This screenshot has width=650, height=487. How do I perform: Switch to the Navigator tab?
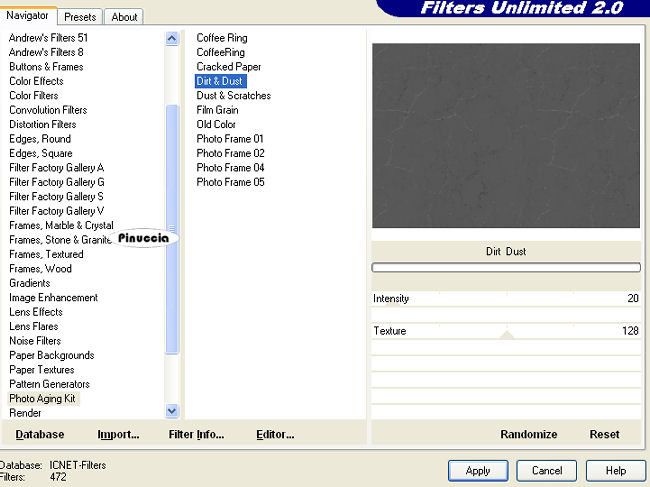(27, 16)
